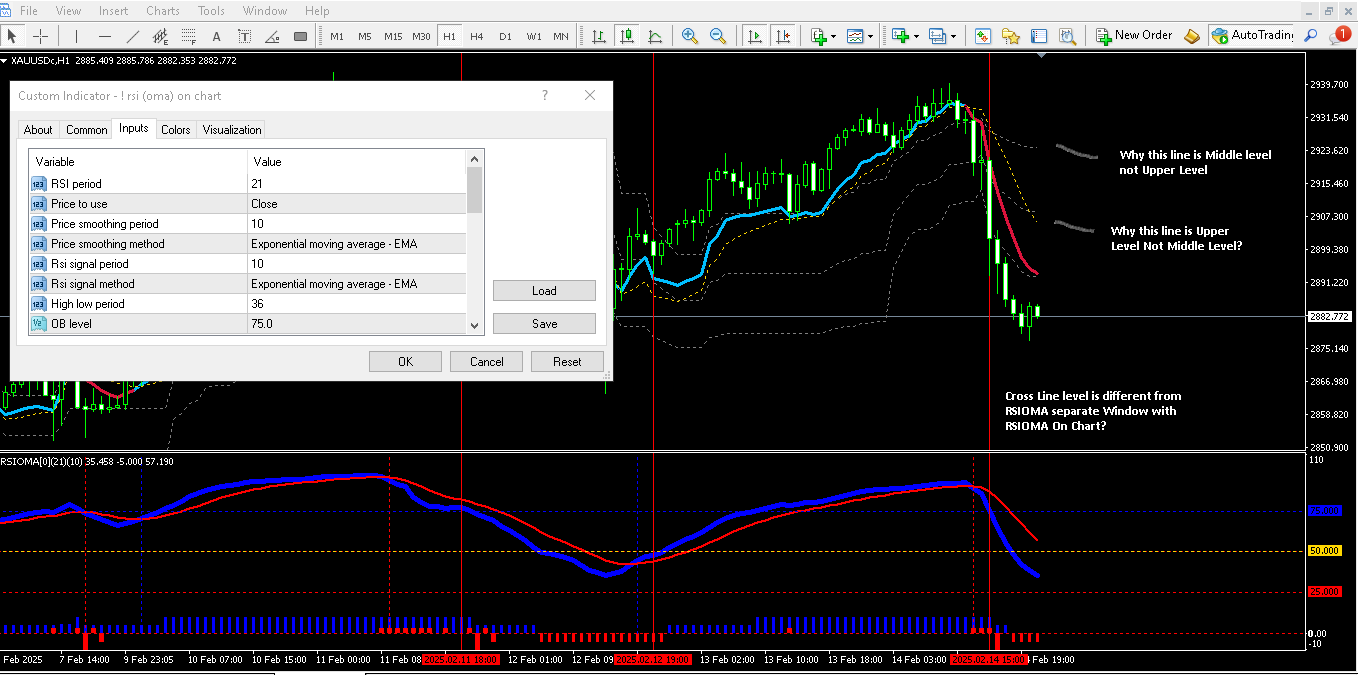Expand the Indicators list dropdown arrow
1358x675 pixels.
833,37
